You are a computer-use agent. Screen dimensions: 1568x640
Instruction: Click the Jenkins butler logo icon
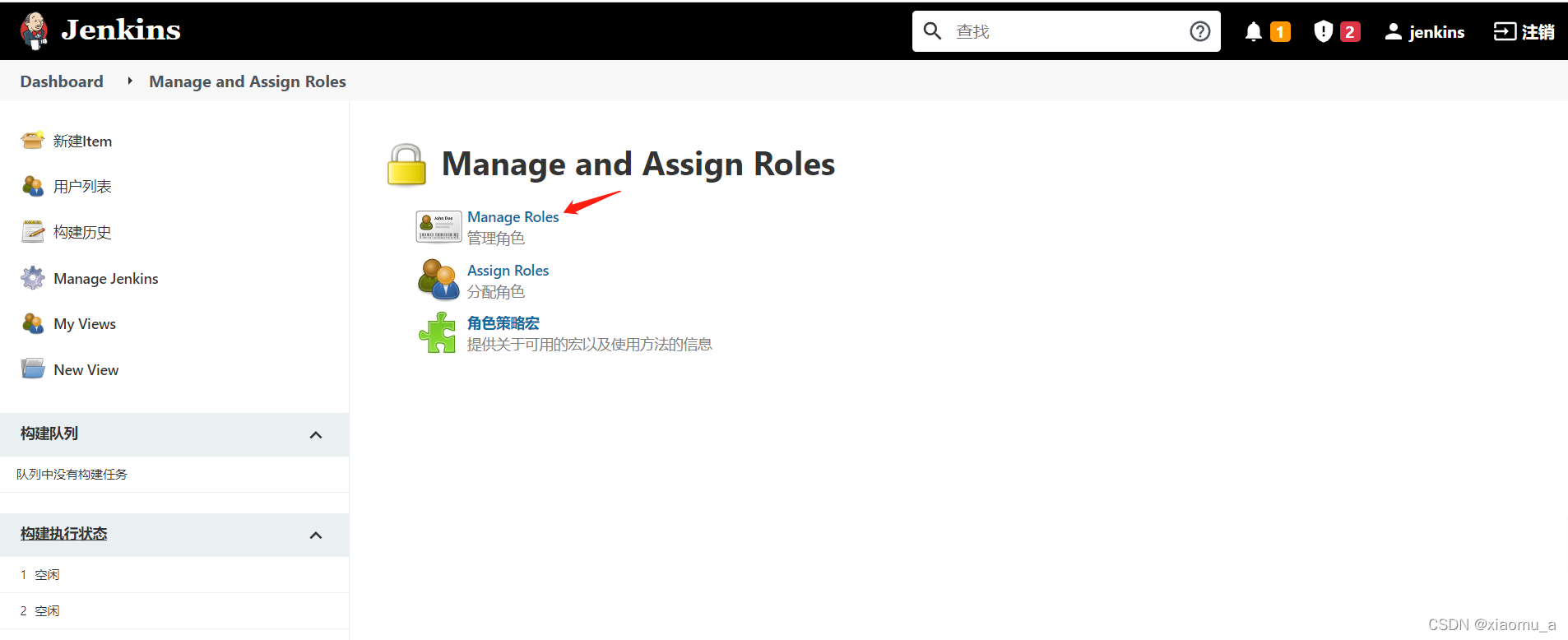34,30
